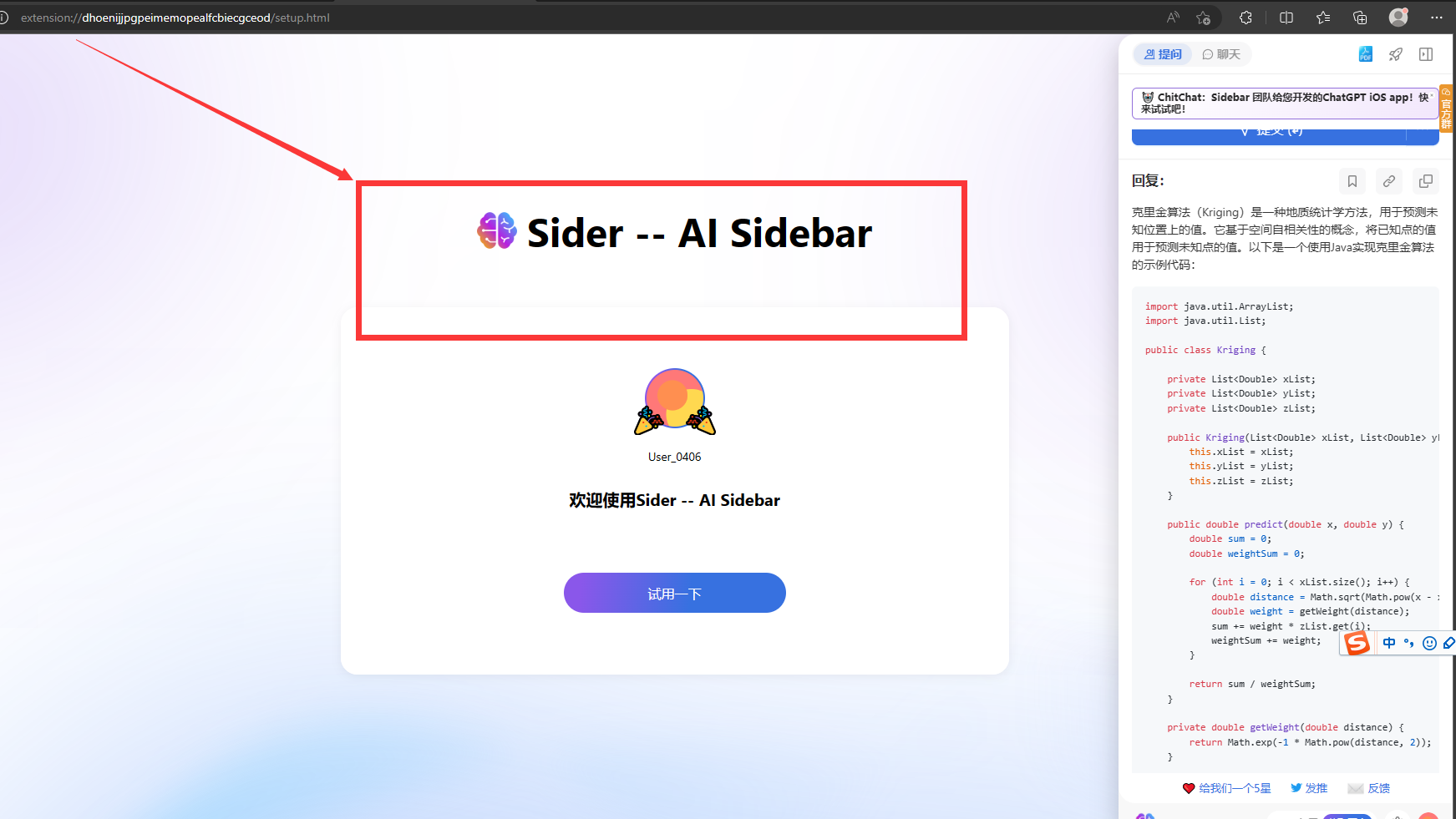The width and height of the screenshot is (1456, 819).
Task: Open the browser settings ellipsis menu
Action: (1437, 18)
